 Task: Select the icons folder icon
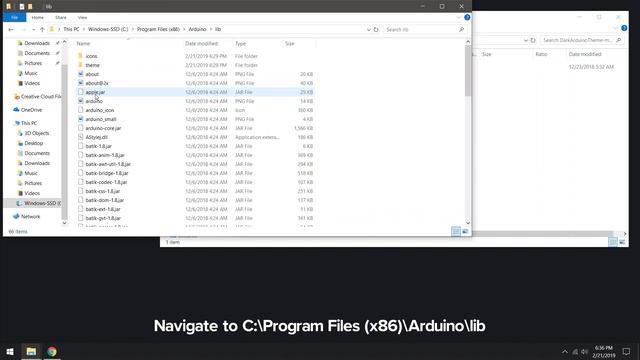pos(80,56)
